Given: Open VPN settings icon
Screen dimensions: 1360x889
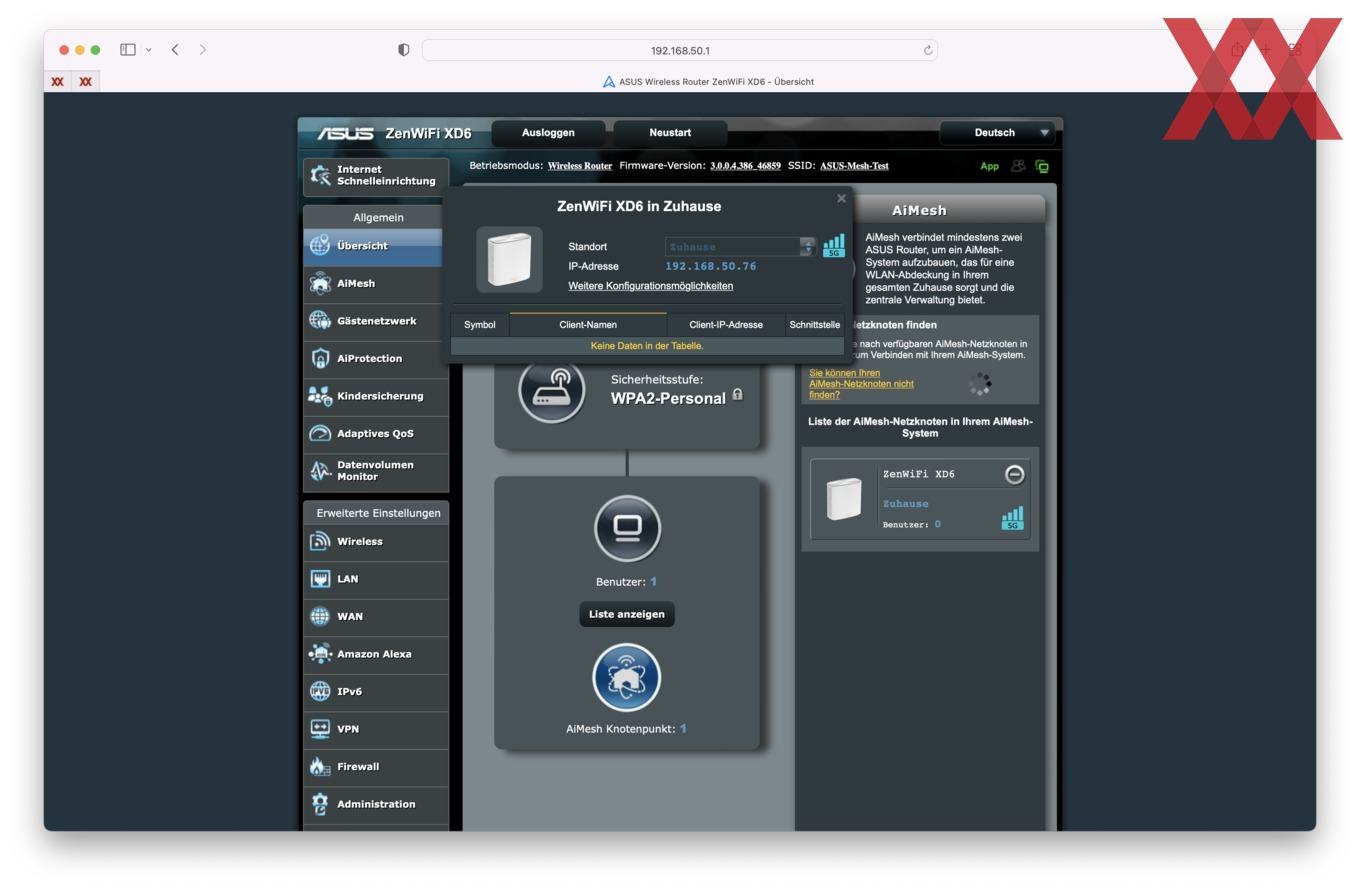Looking at the screenshot, I should (320, 729).
